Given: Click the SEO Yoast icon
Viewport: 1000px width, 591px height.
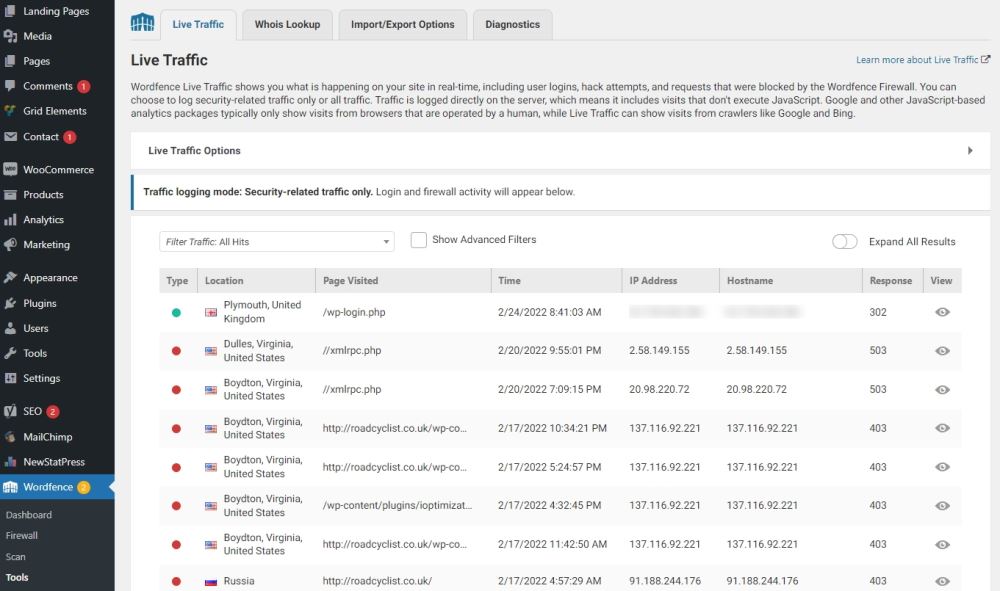Looking at the screenshot, I should [x=10, y=411].
